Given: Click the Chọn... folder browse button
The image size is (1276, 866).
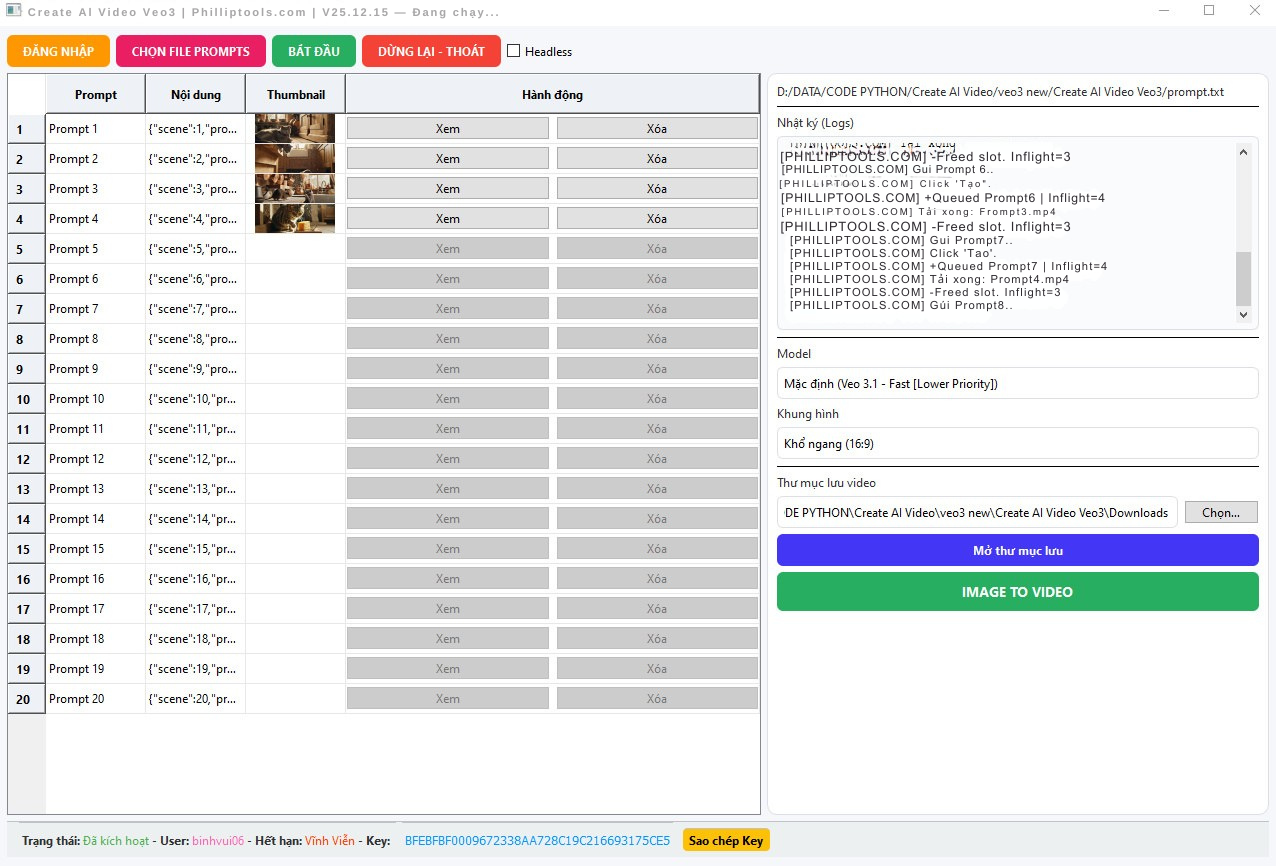Looking at the screenshot, I should pyautogui.click(x=1220, y=512).
